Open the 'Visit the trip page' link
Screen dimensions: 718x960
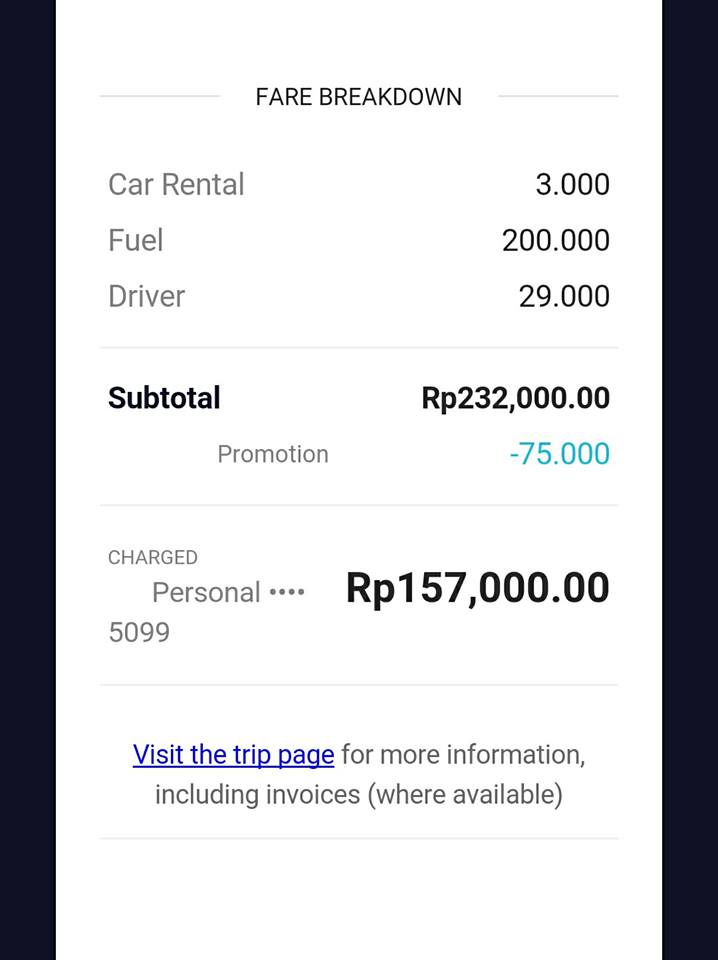point(233,754)
